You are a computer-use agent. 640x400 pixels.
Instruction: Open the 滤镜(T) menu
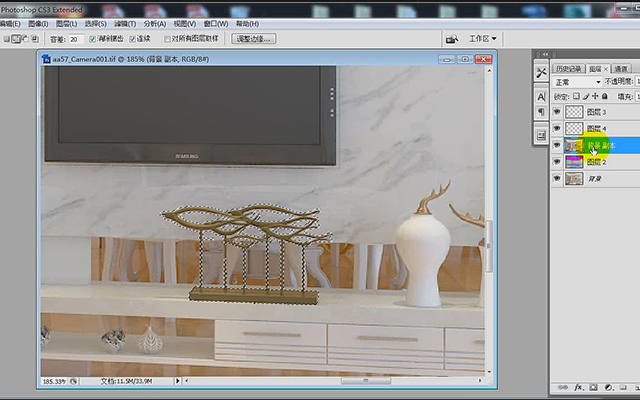(x=125, y=24)
